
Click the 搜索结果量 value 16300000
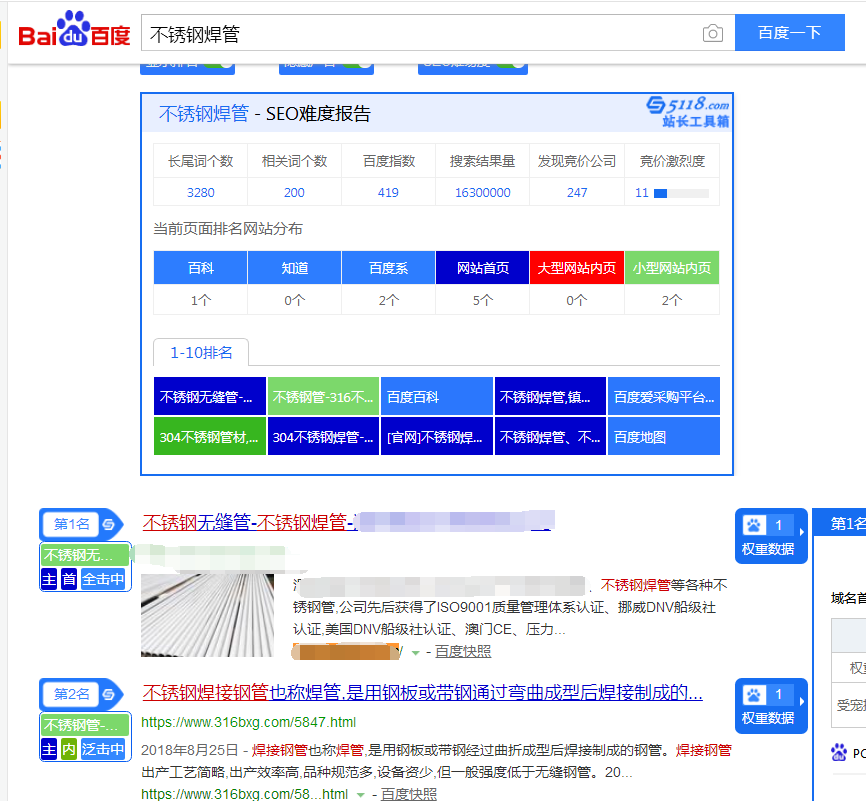tap(482, 192)
